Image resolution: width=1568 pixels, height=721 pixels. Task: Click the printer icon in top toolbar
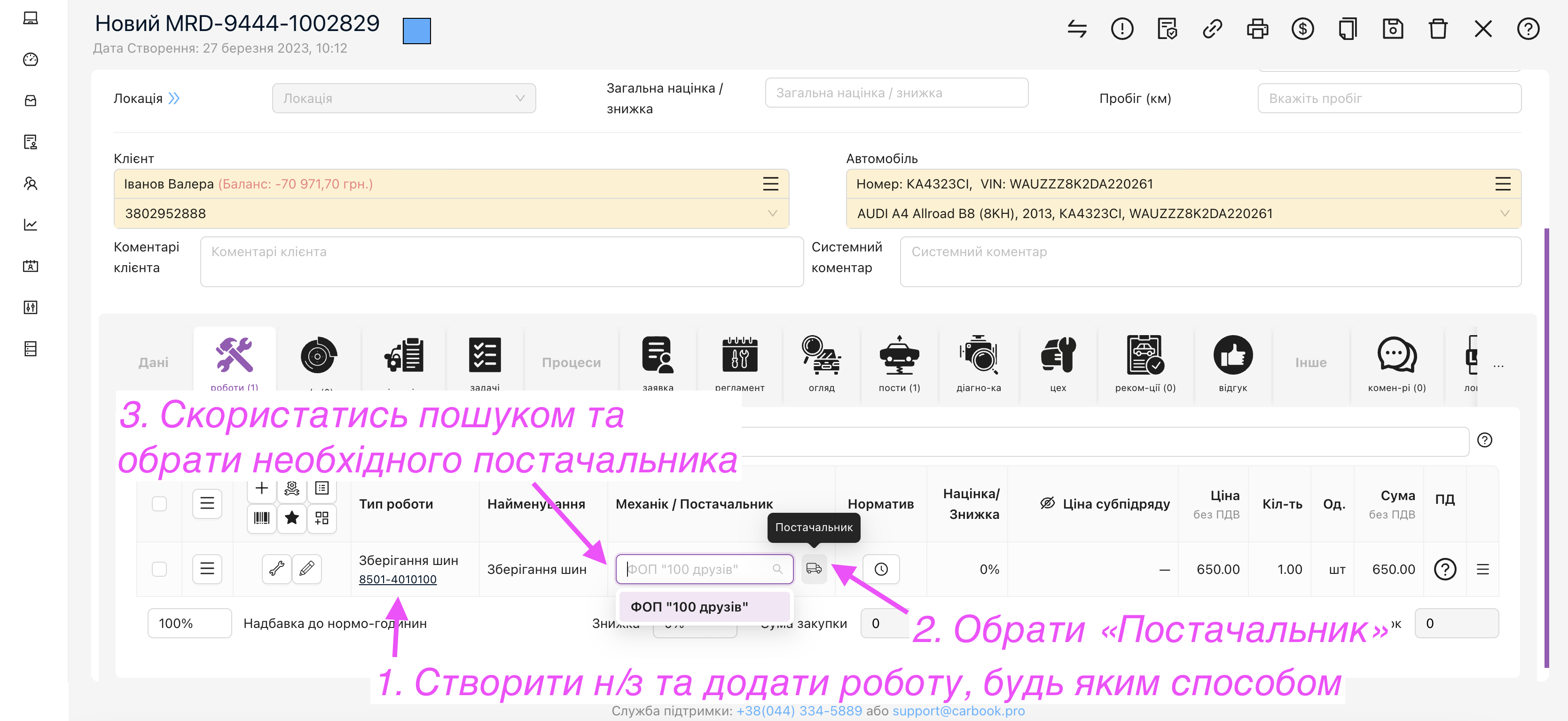(1257, 29)
